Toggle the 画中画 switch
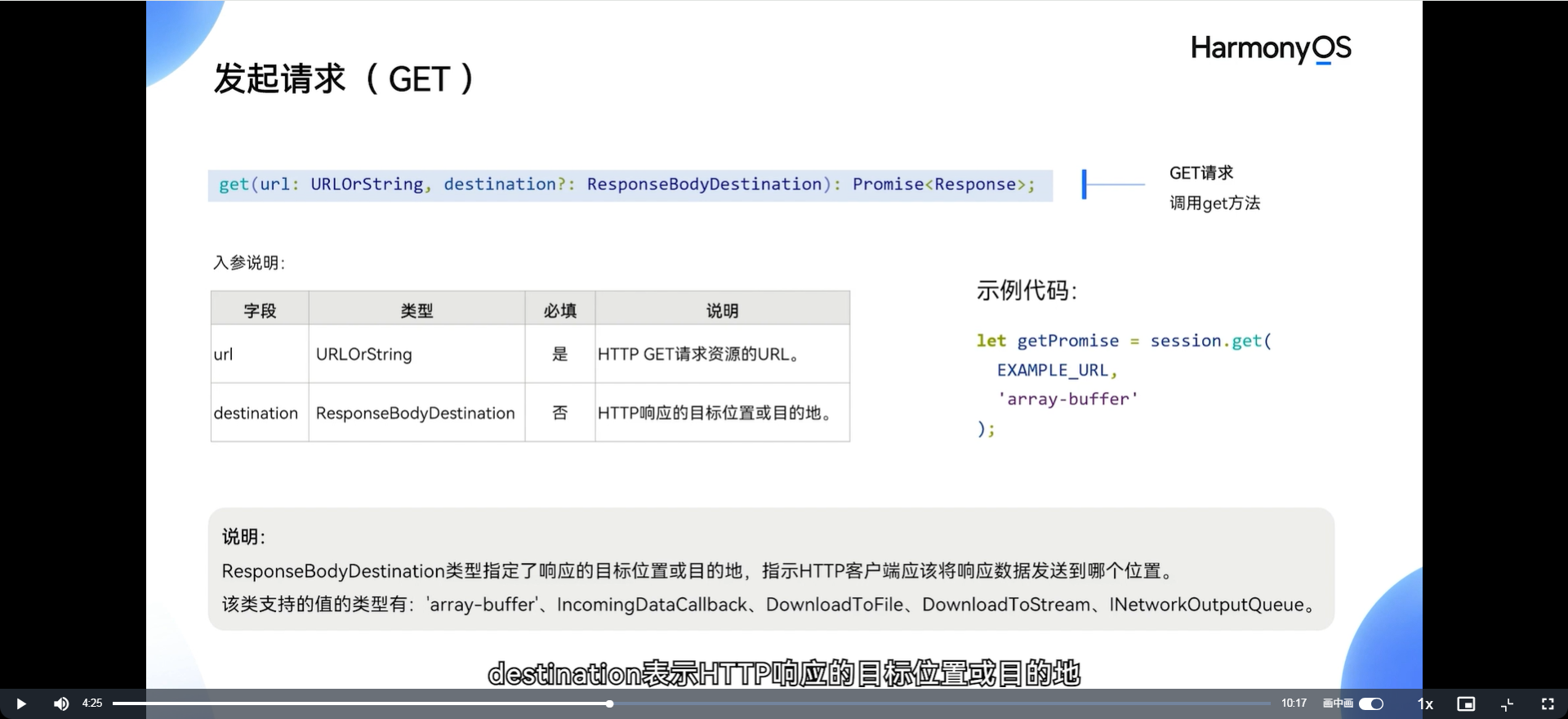This screenshot has width=1568, height=719. click(1371, 703)
